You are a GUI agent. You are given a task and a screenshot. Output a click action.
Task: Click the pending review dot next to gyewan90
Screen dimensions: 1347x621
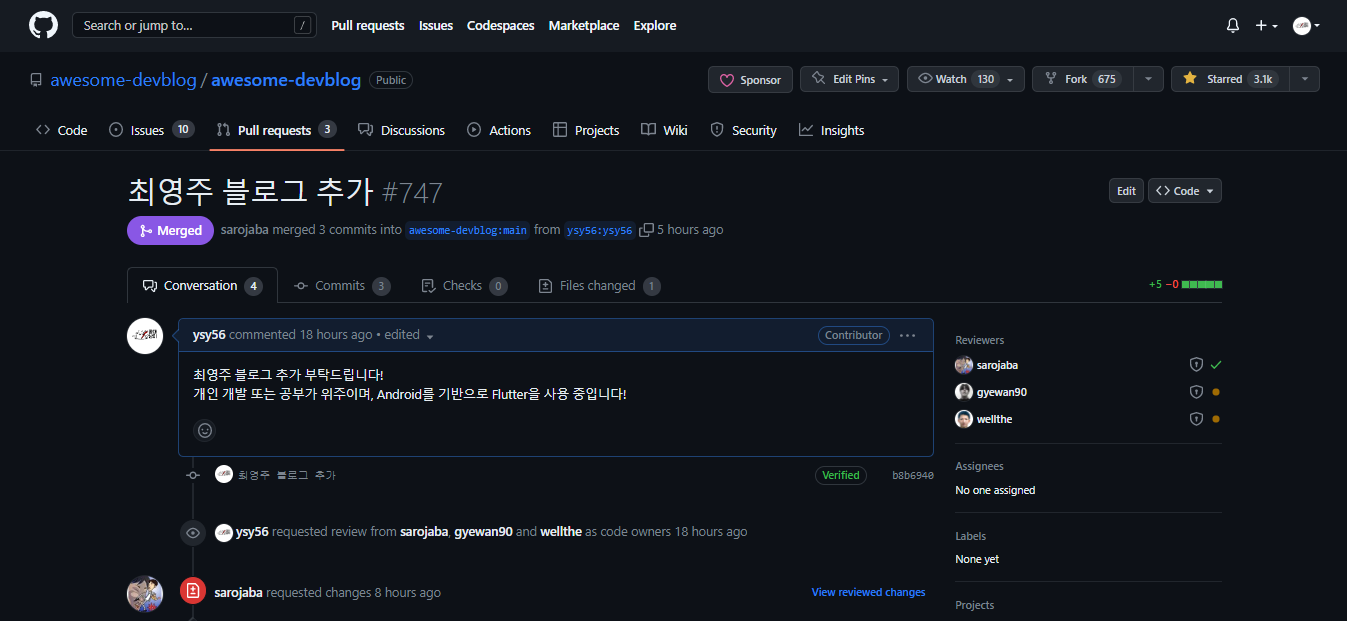[x=1216, y=392]
